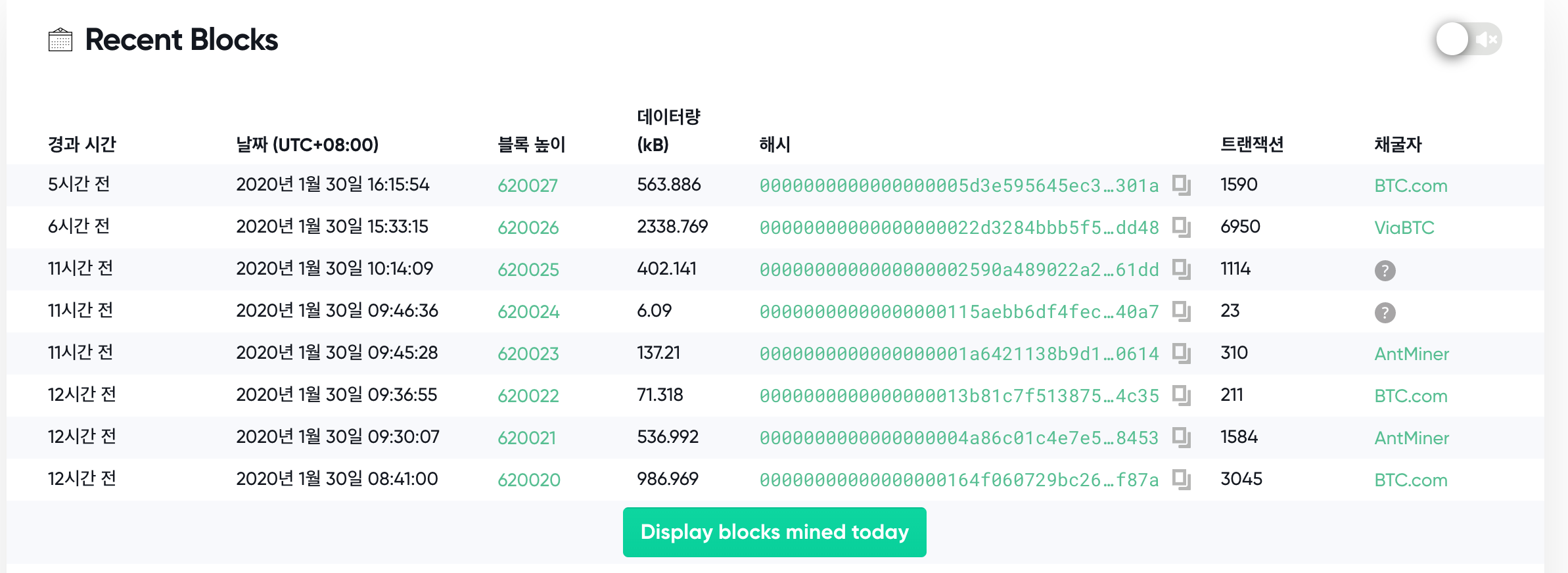Image resolution: width=1568 pixels, height=573 pixels.
Task: Open AntMiner link for block 620021
Action: coord(1411,438)
